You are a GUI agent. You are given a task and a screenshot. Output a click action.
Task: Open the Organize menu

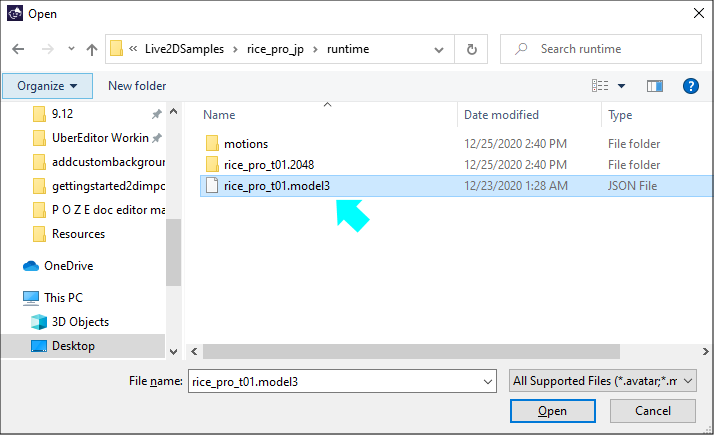coord(47,86)
